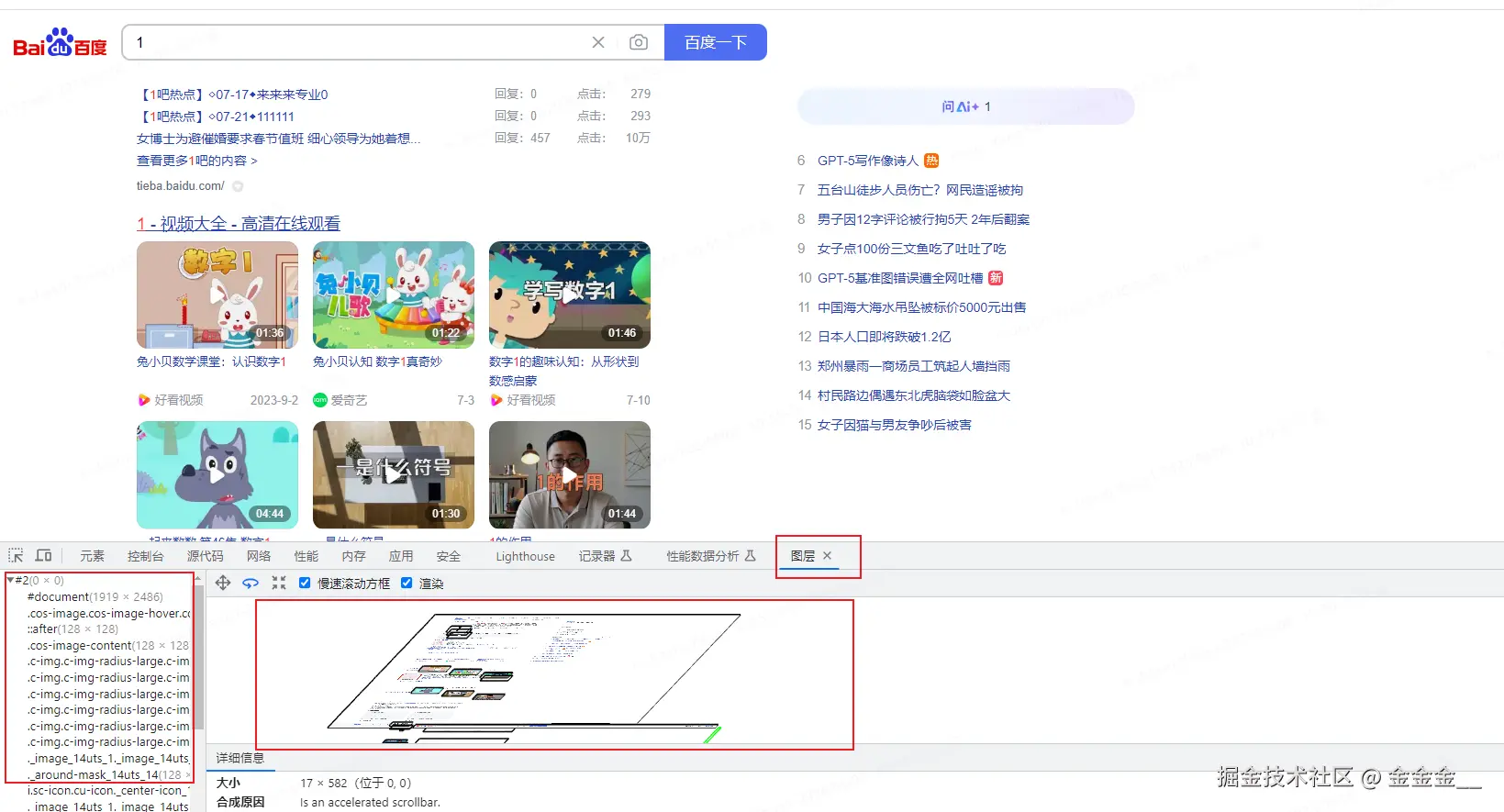Viewport: 1504px width, 812px height.
Task: Open video title 数字1的趣味认知
Action: [x=563, y=371]
